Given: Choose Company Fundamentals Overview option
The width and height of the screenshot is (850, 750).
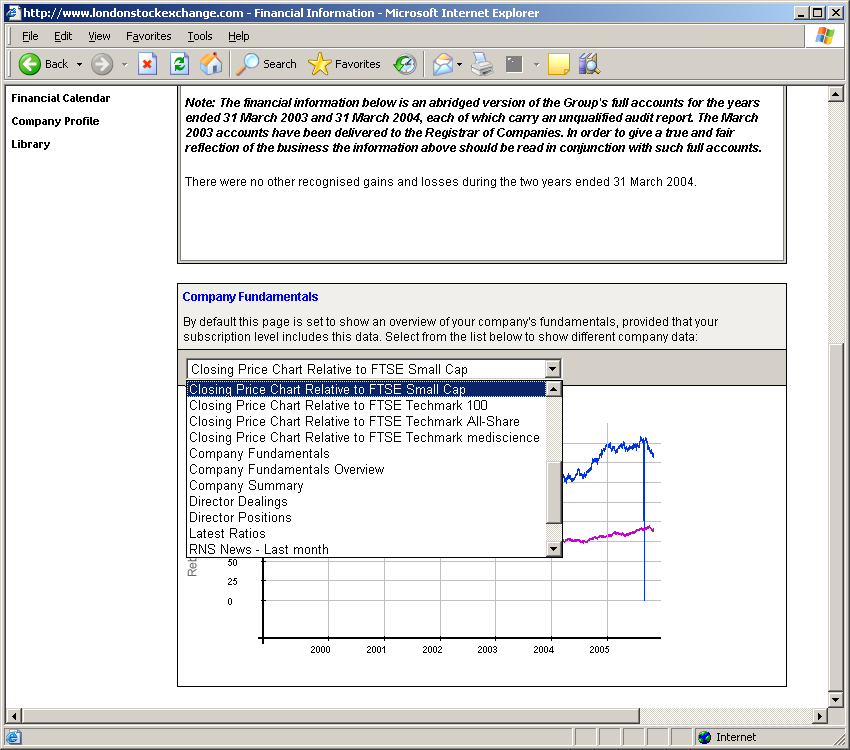Looking at the screenshot, I should pyautogui.click(x=366, y=469).
